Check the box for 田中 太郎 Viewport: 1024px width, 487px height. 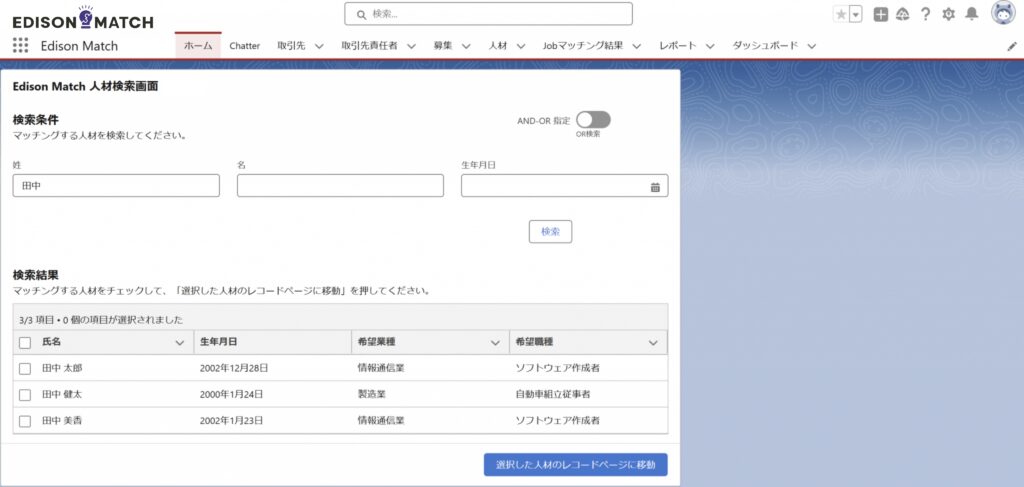point(25,368)
